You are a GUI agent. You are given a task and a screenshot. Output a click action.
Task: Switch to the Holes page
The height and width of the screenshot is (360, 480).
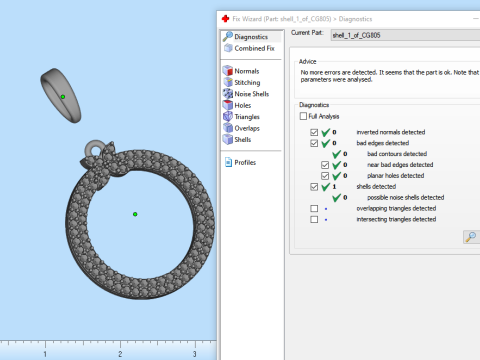click(243, 105)
